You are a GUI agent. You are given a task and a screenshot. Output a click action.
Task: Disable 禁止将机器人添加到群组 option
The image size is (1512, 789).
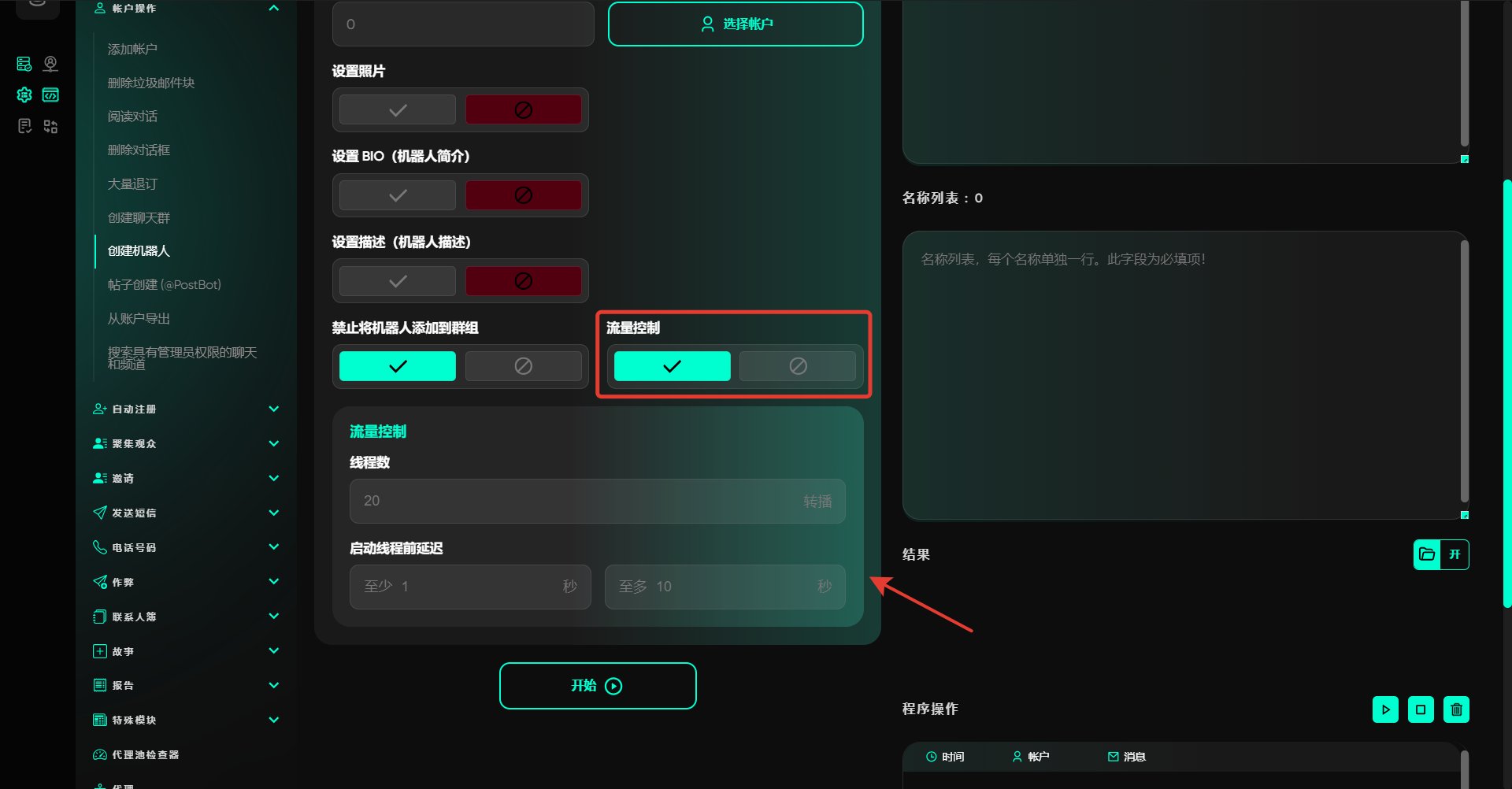(x=523, y=366)
